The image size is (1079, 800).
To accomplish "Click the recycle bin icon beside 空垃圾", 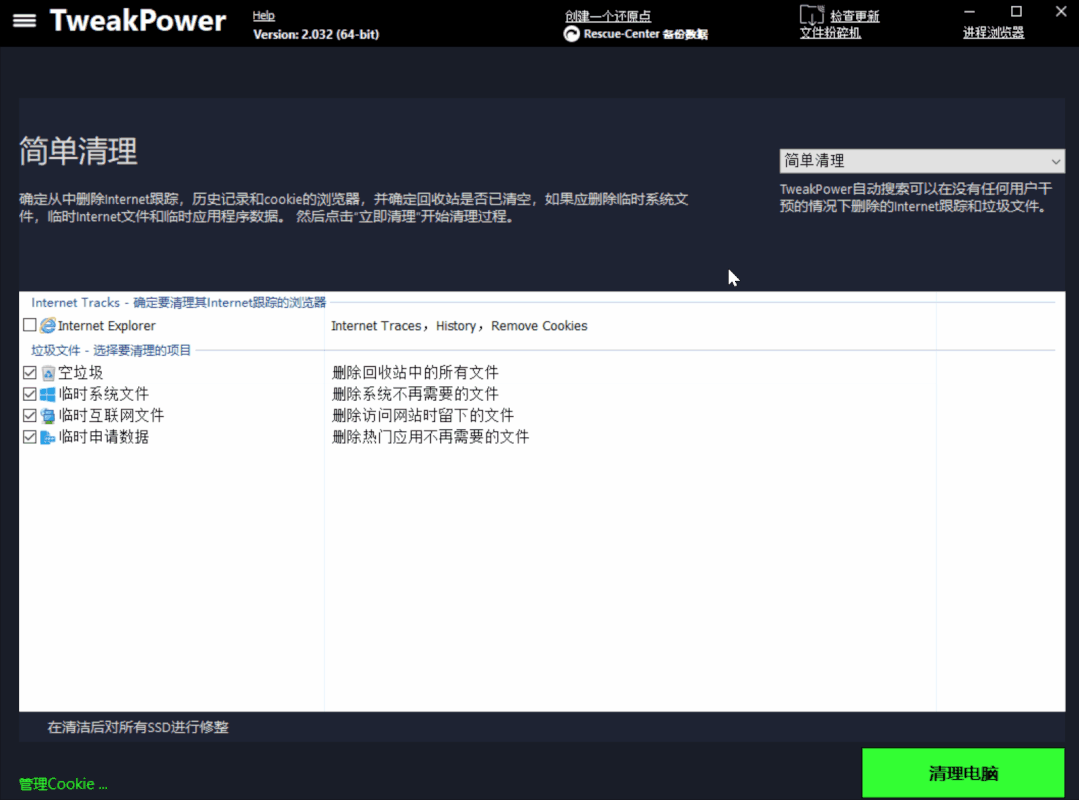I will [x=48, y=371].
